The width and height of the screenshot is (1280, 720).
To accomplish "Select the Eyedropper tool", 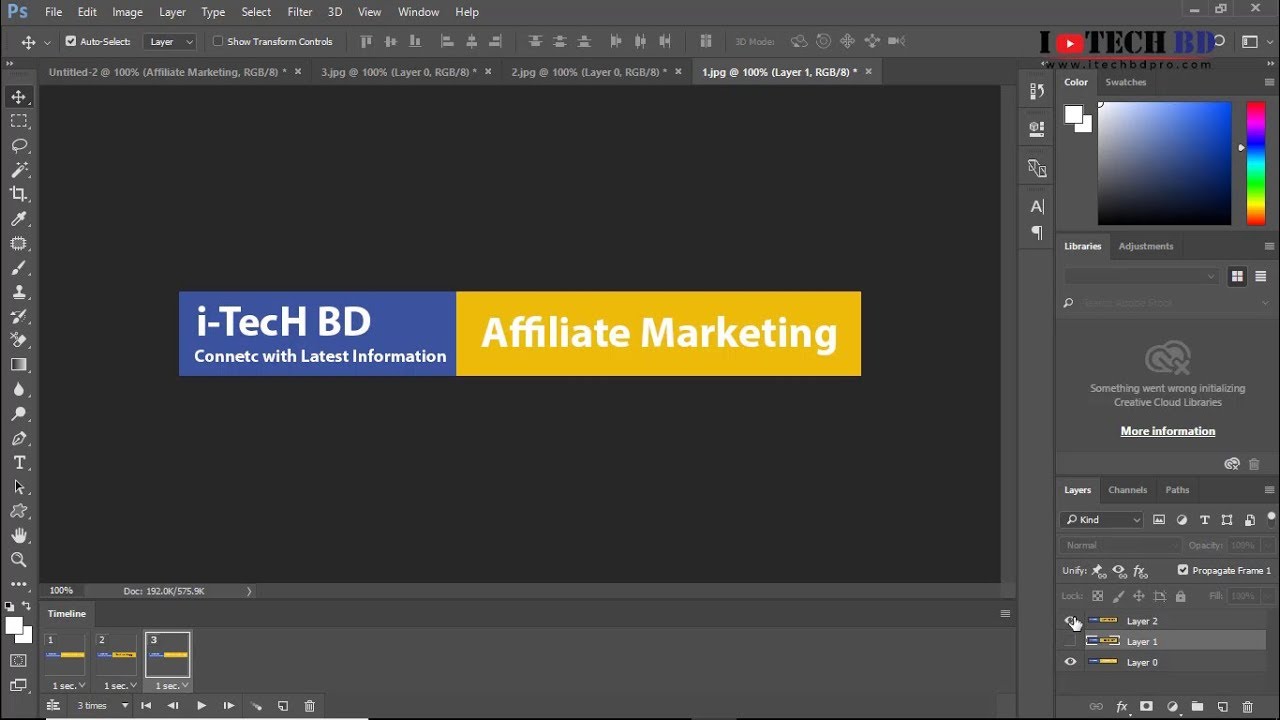I will pos(19,219).
